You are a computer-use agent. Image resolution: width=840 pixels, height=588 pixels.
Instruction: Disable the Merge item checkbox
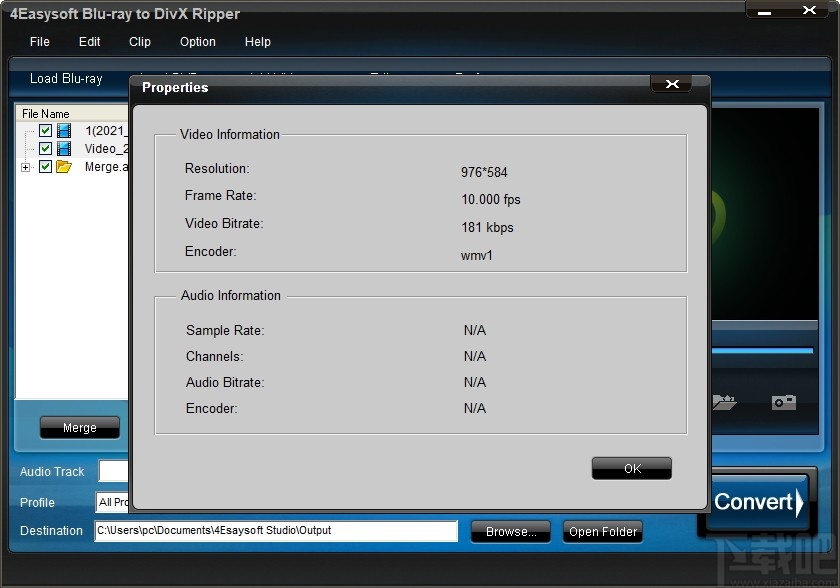pyautogui.click(x=45, y=166)
